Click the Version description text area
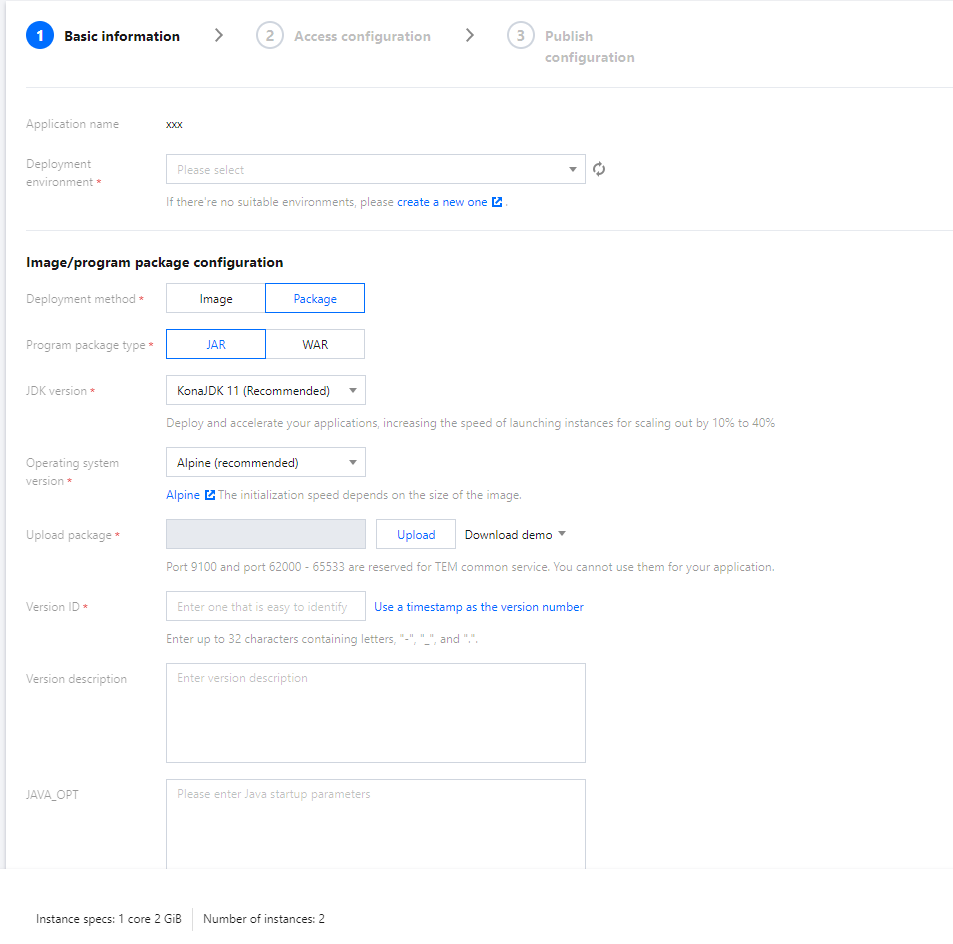The width and height of the screenshot is (953, 944). coord(375,713)
